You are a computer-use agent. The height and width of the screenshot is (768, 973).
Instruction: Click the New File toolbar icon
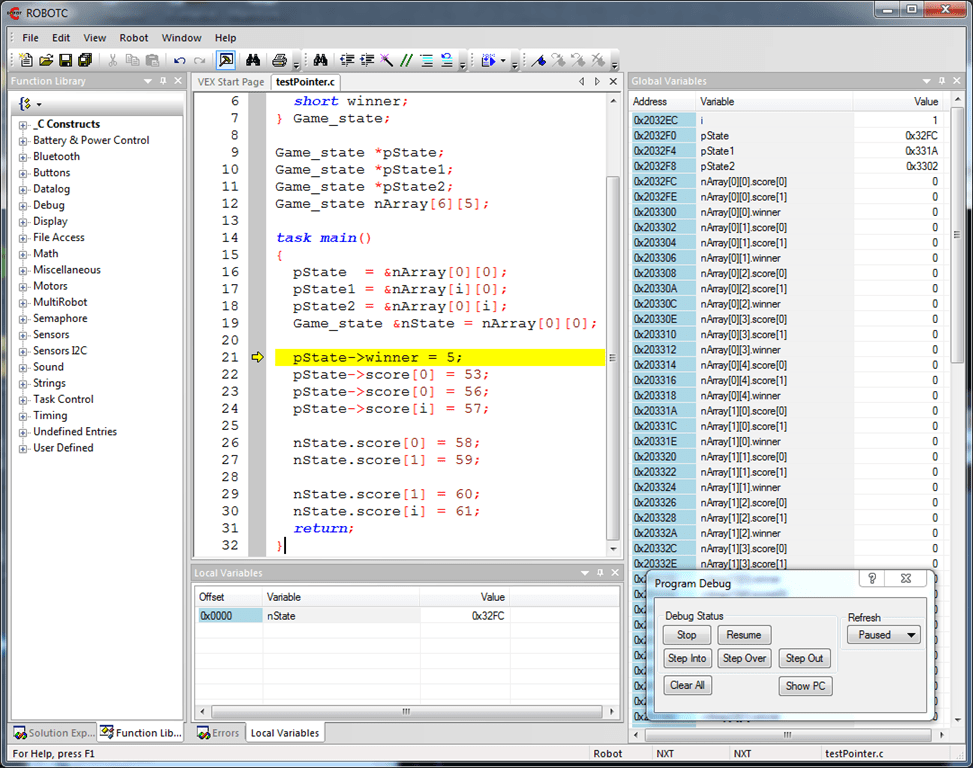coord(26,60)
